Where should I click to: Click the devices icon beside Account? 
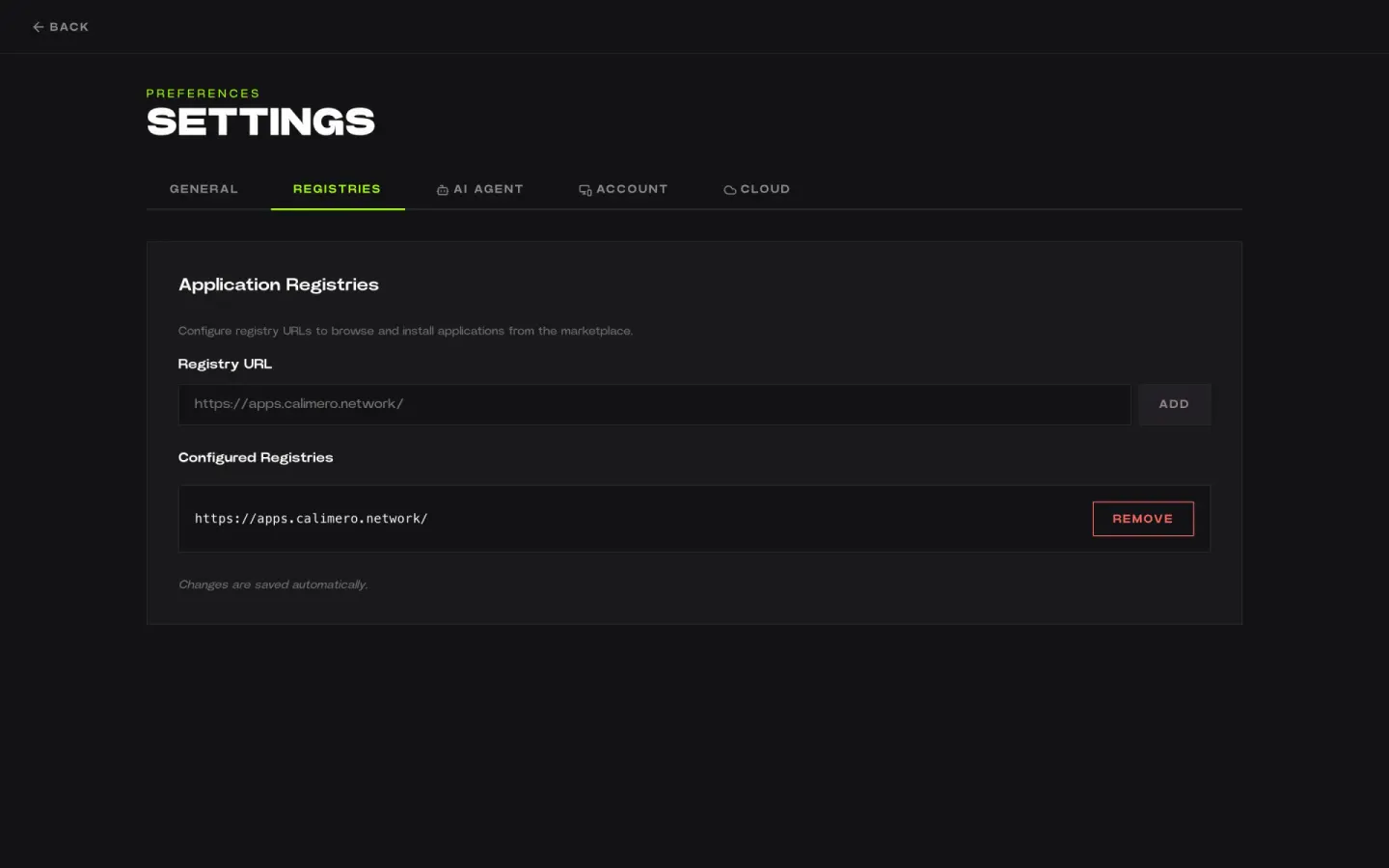586,190
